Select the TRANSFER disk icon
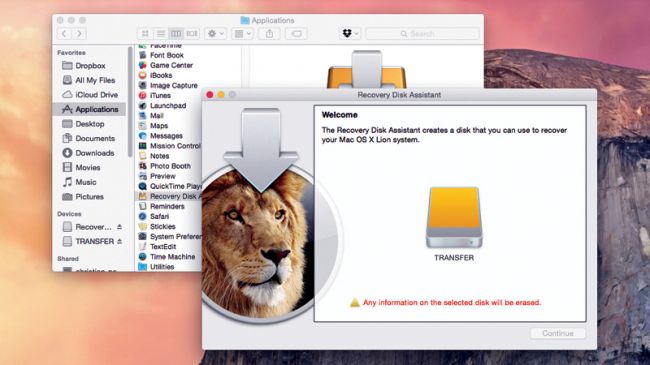 [454, 217]
